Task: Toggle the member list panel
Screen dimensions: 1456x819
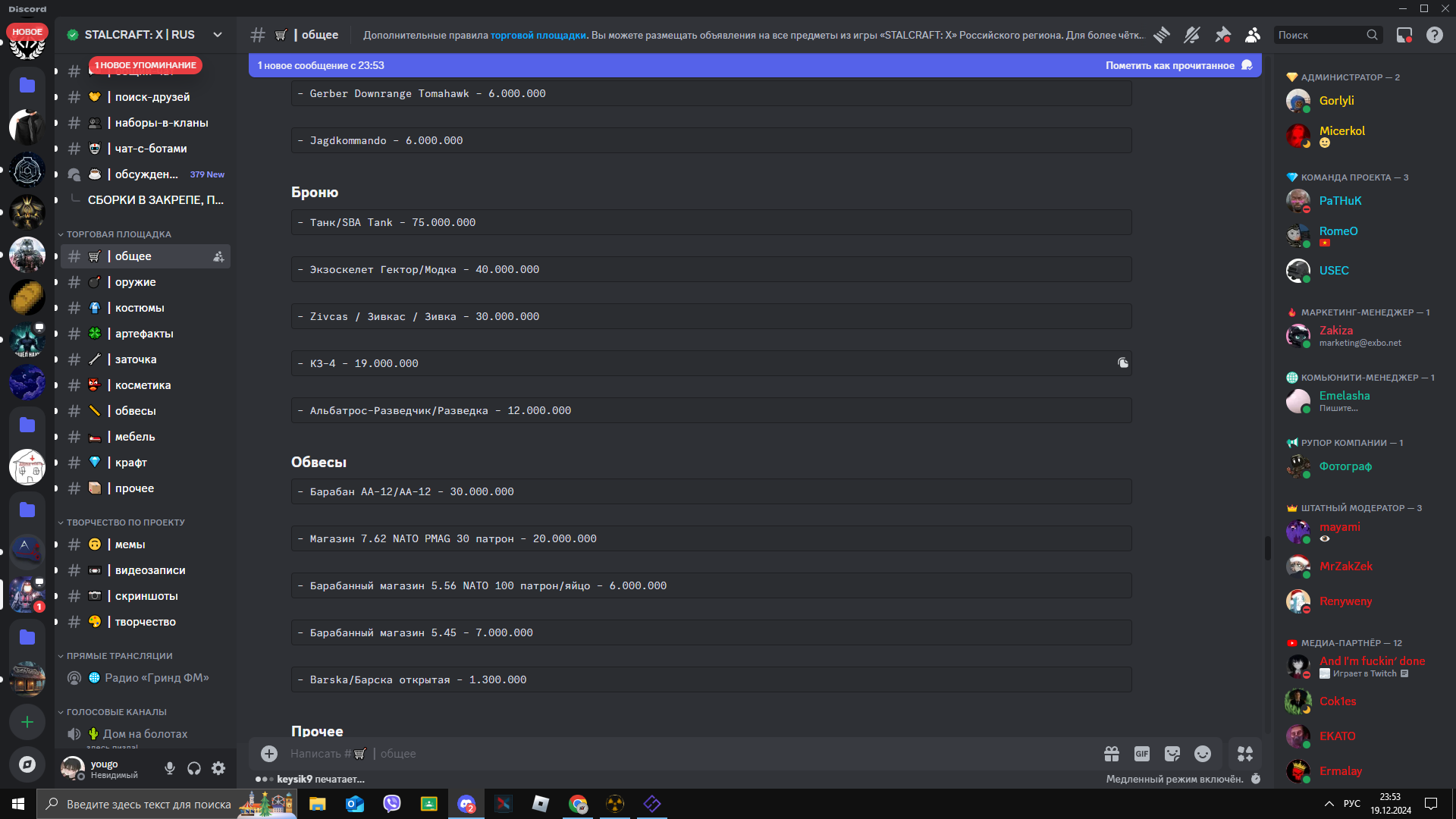Action: click(1253, 35)
